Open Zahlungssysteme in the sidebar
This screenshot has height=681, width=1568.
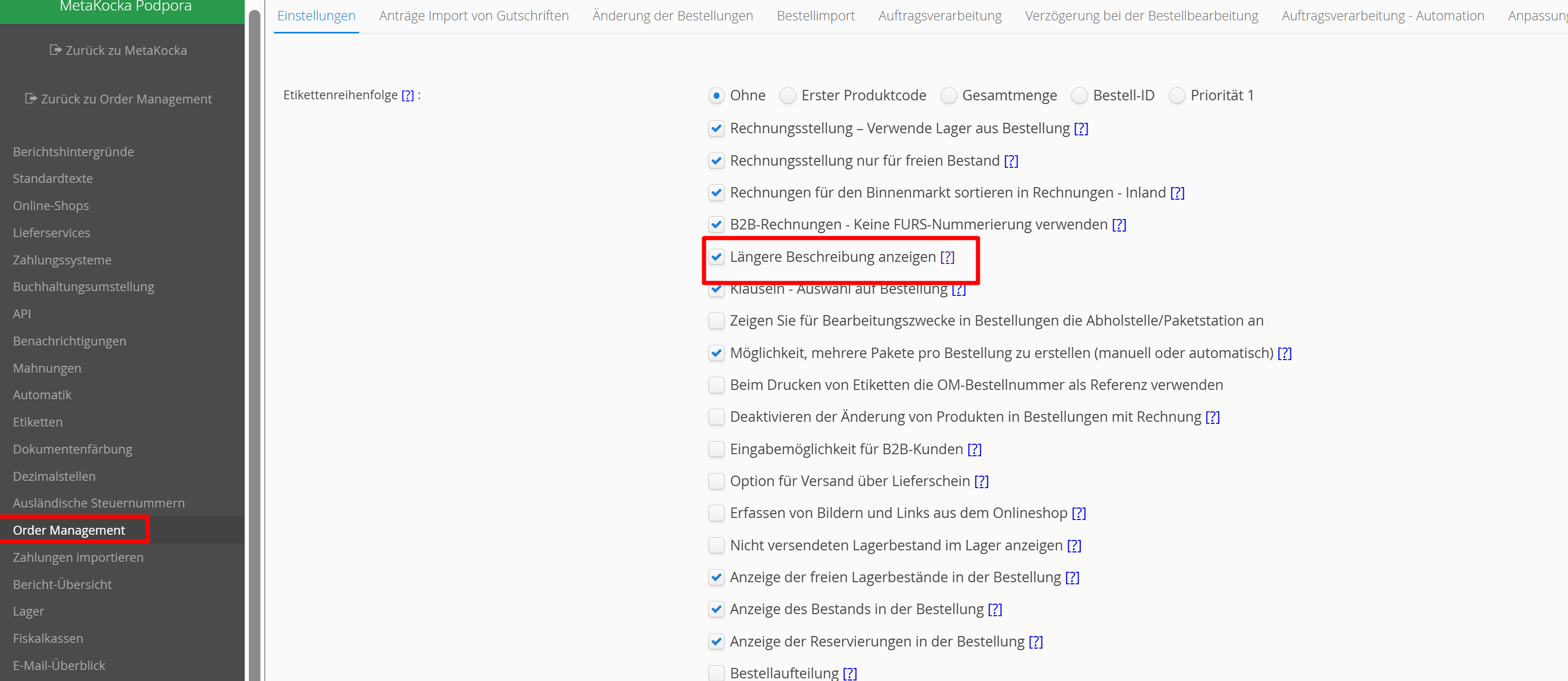(62, 260)
